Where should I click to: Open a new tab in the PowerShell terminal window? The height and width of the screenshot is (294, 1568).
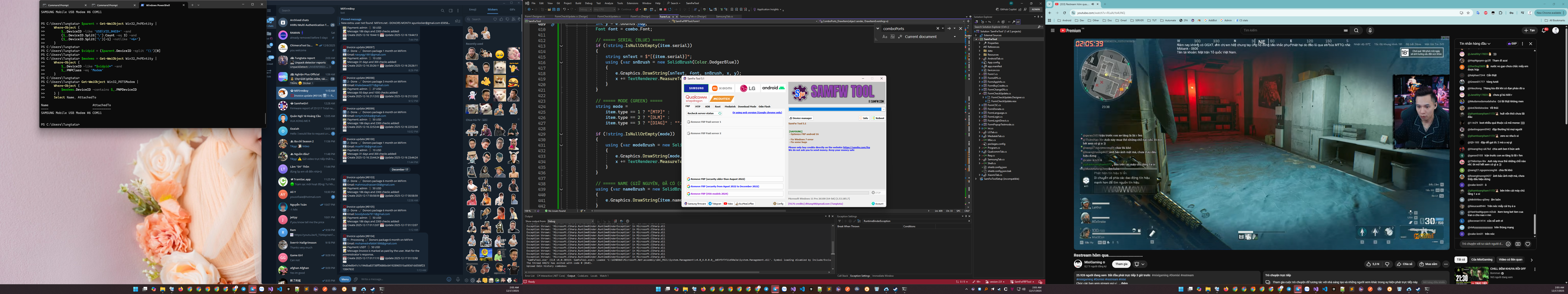click(x=192, y=5)
